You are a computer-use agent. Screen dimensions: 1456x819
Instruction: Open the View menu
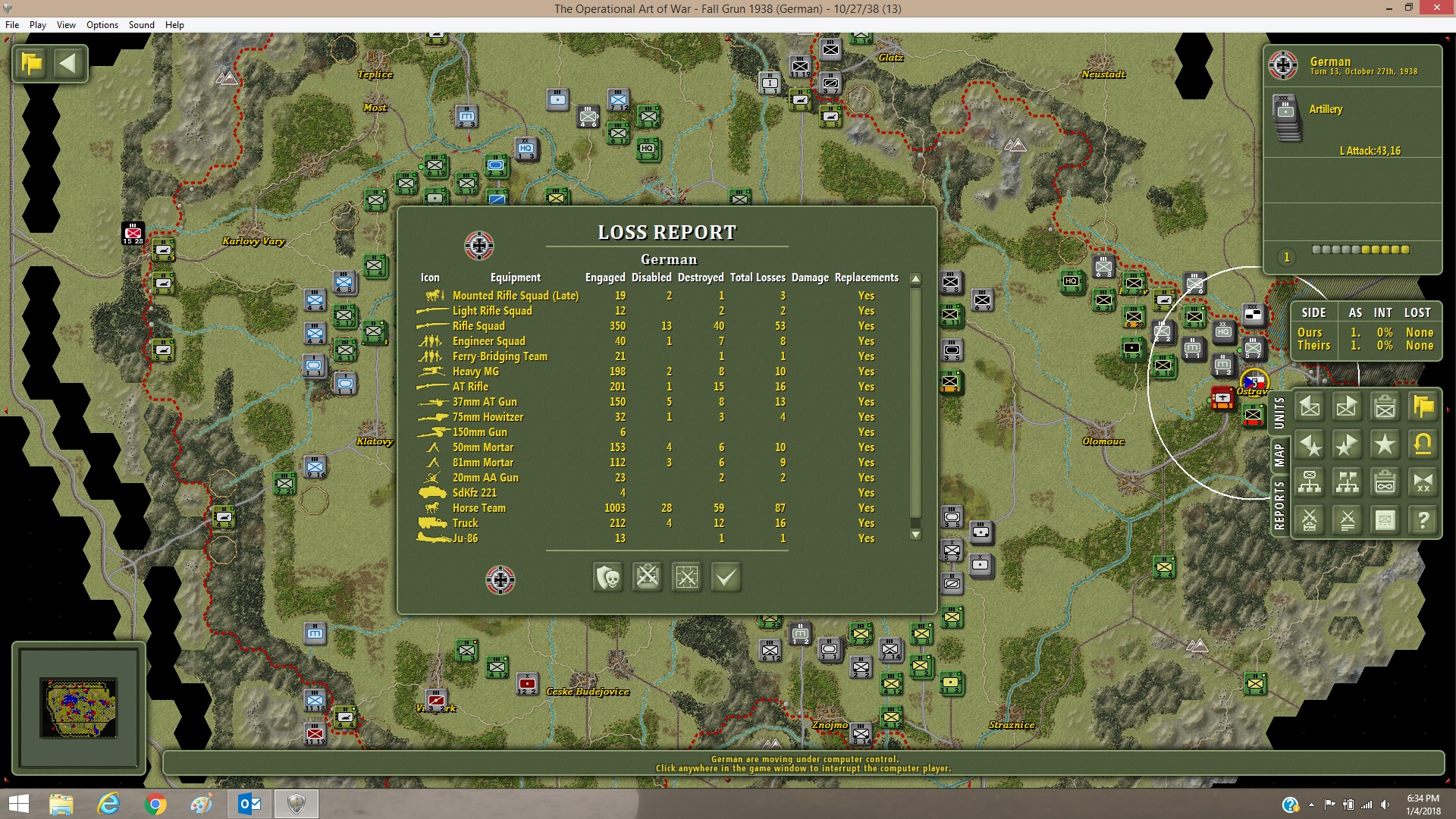coord(66,25)
